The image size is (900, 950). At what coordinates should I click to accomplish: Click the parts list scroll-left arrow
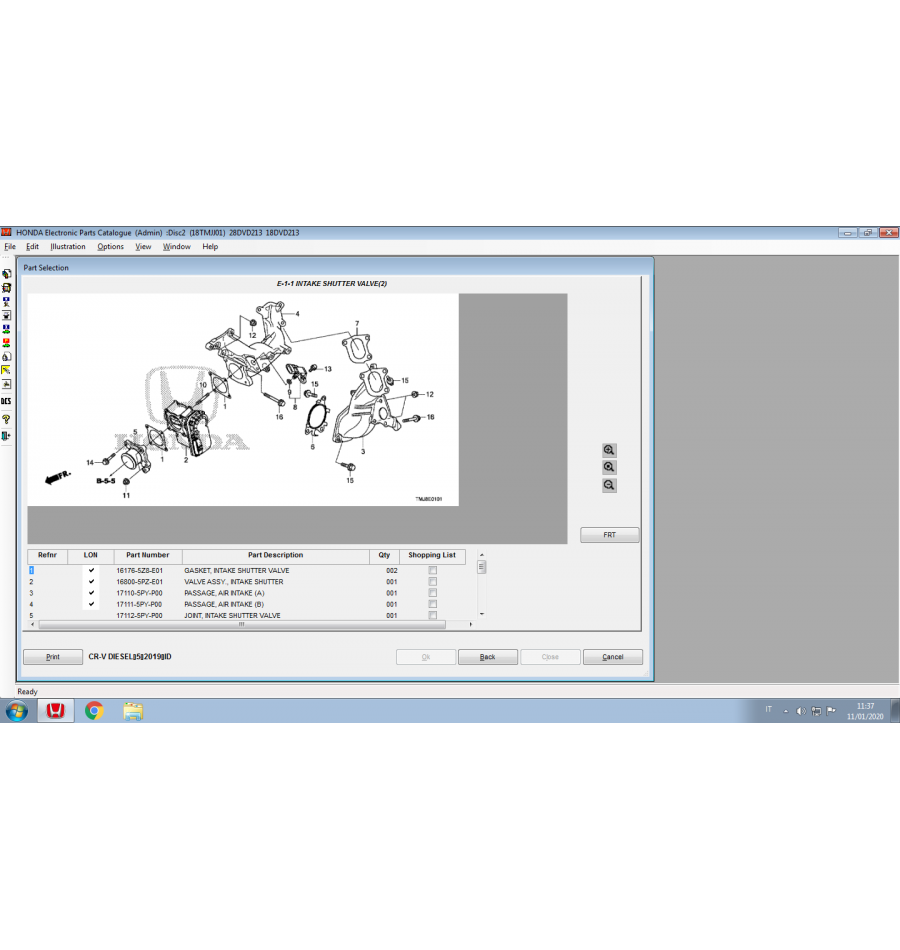(32, 625)
